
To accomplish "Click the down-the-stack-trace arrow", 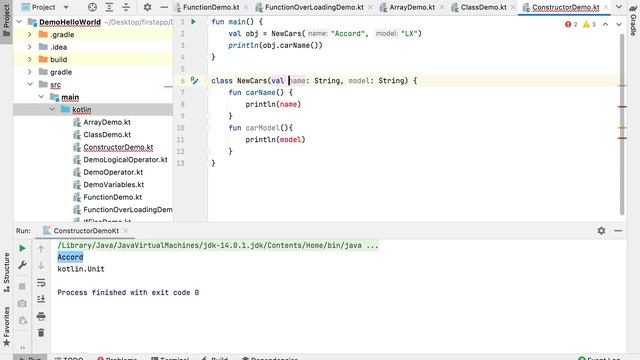I will pos(41,265).
